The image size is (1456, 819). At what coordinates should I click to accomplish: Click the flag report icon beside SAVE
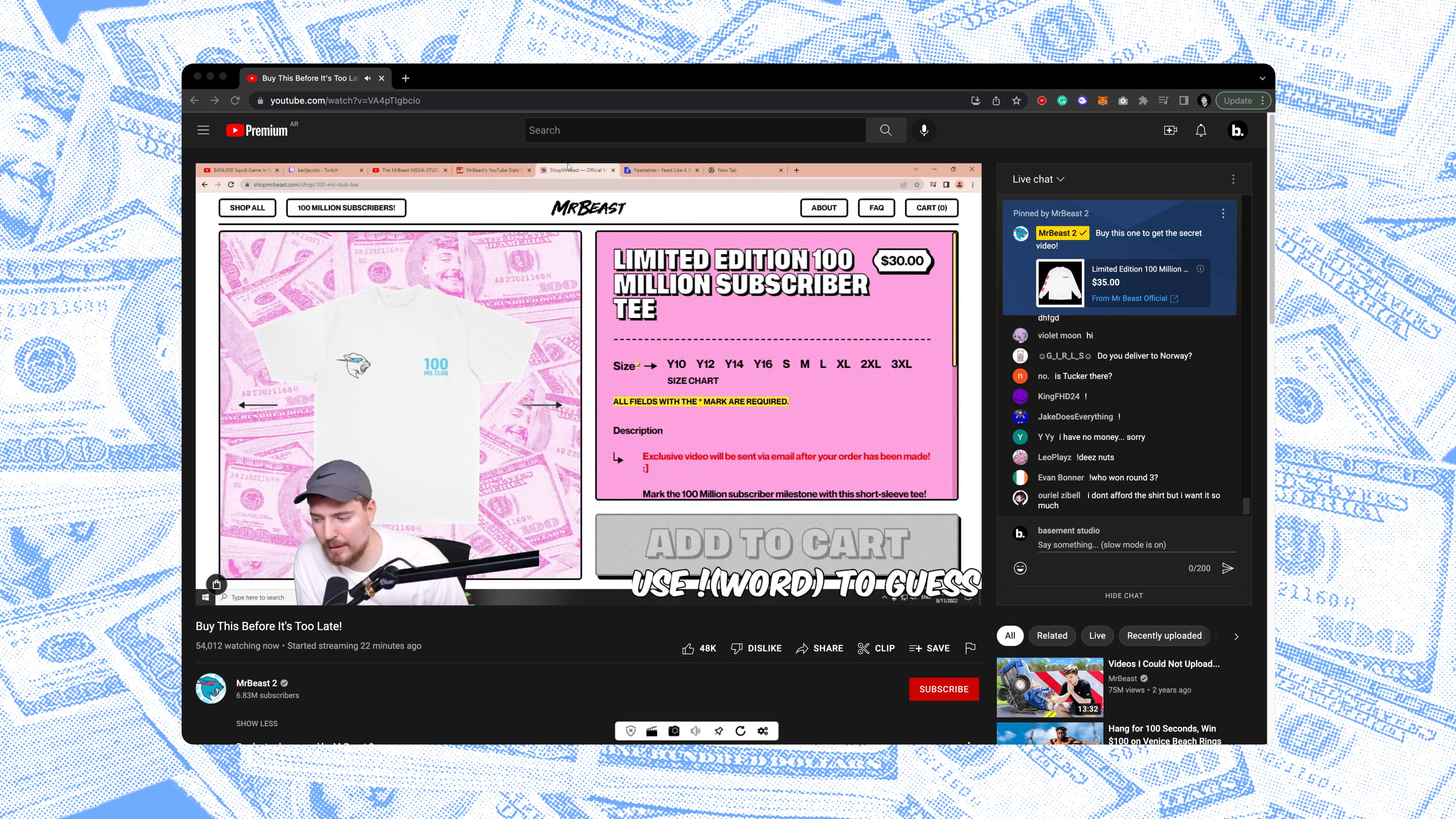point(970,648)
